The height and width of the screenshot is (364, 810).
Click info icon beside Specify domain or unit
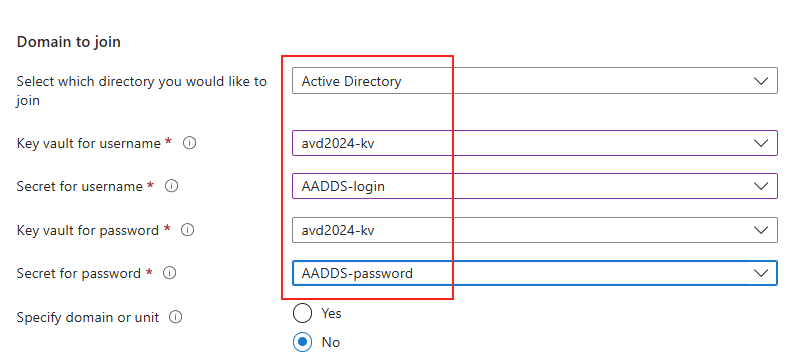[x=176, y=317]
